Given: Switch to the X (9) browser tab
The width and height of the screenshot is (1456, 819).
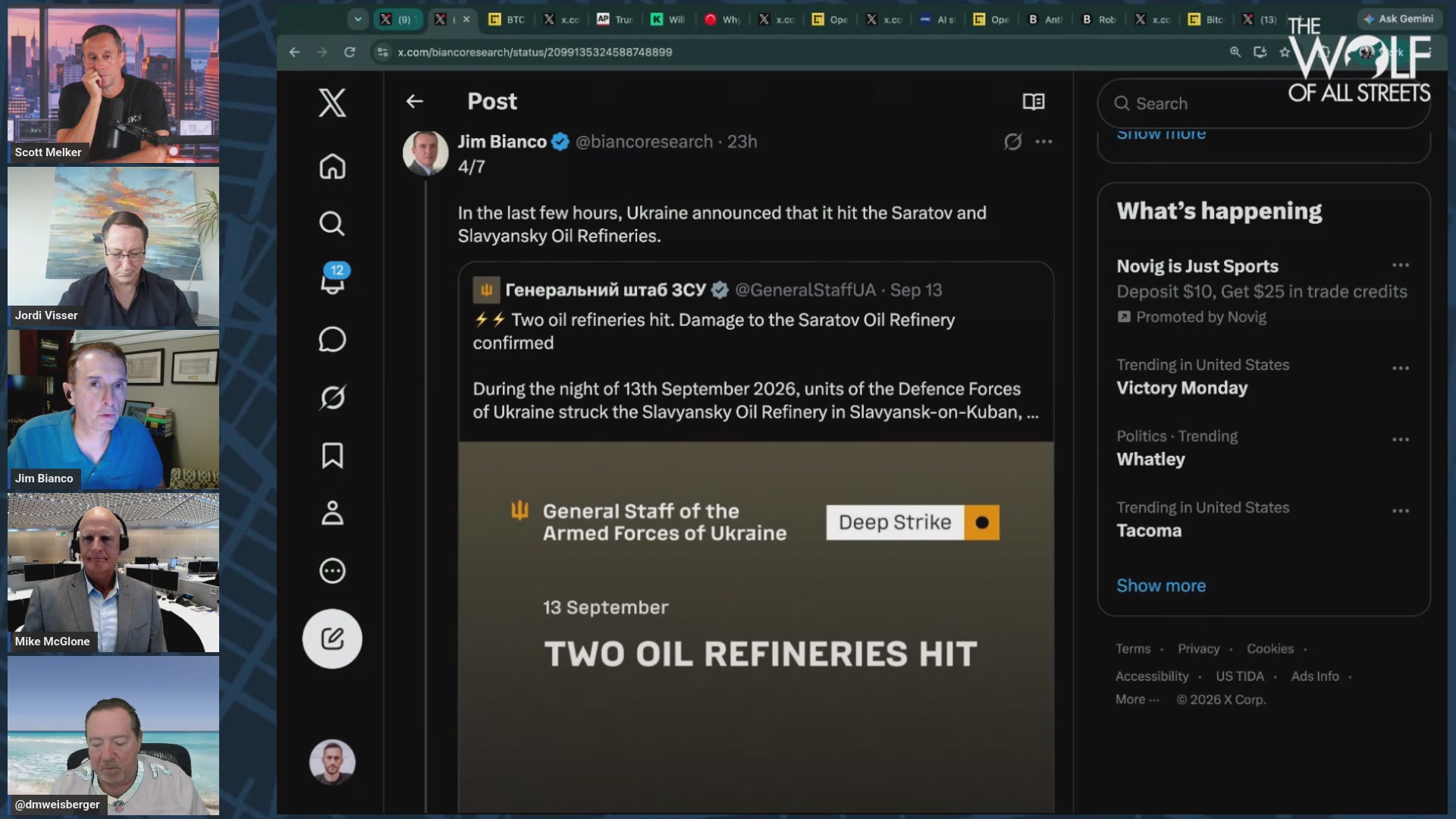Looking at the screenshot, I should (x=397, y=20).
